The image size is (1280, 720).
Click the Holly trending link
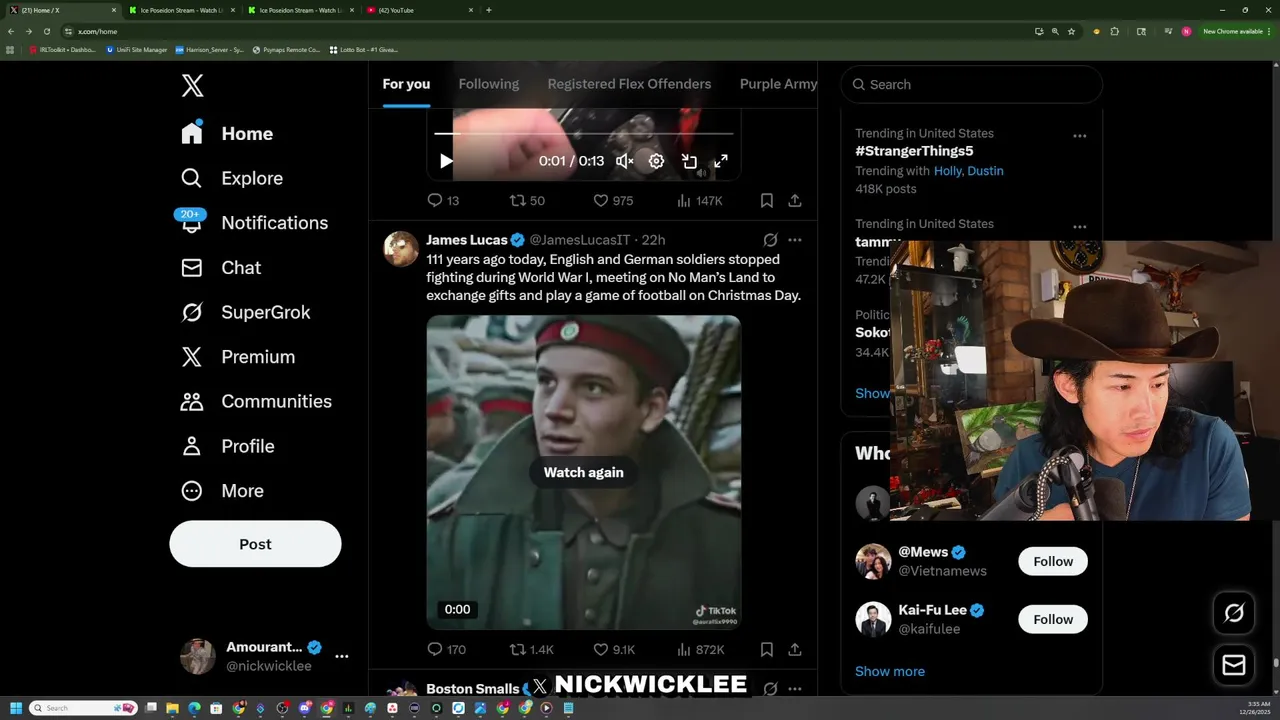click(948, 171)
